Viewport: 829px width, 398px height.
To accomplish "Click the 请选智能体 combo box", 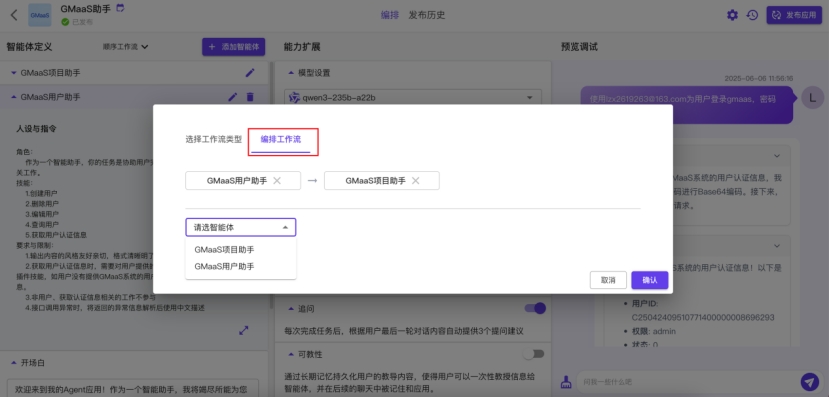I will 241,227.
